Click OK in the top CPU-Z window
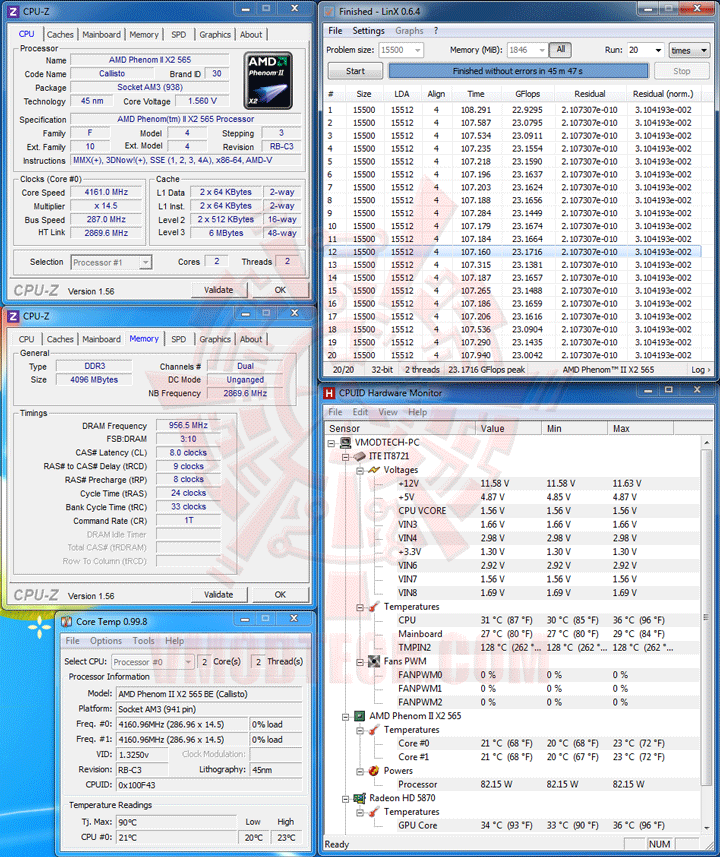This screenshot has width=720, height=857. point(280,290)
